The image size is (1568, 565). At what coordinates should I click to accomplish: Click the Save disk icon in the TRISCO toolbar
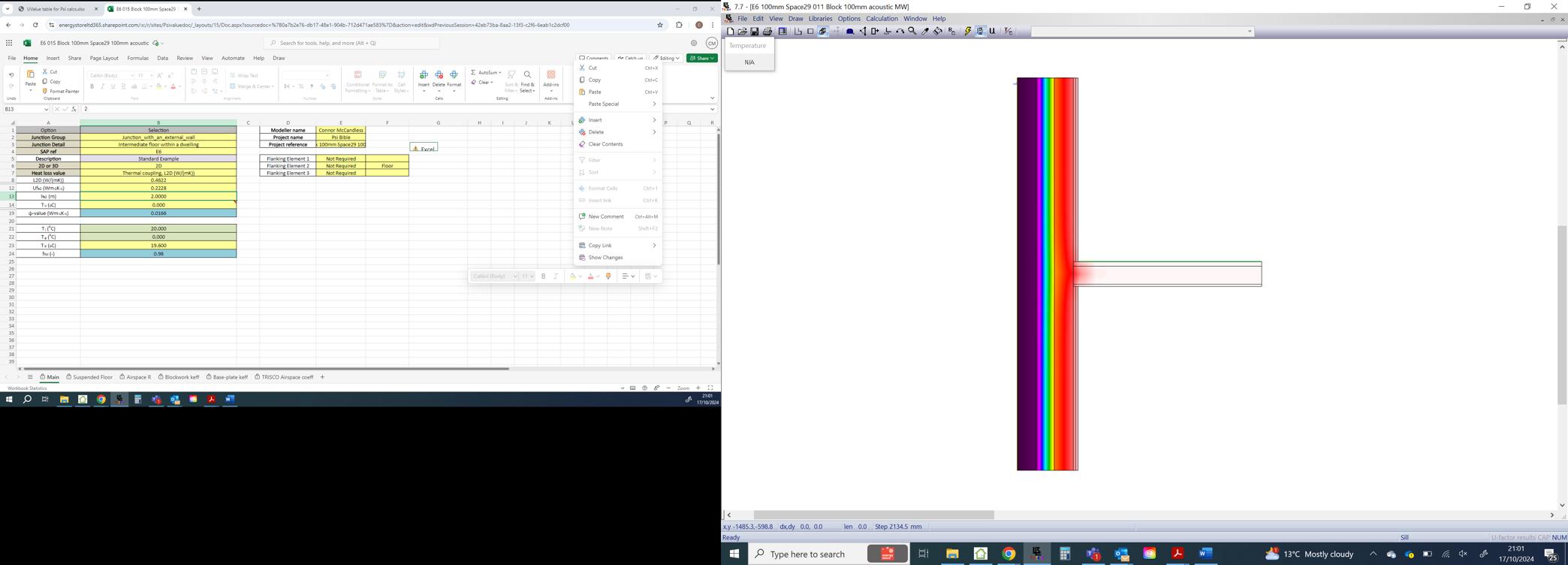(x=755, y=32)
